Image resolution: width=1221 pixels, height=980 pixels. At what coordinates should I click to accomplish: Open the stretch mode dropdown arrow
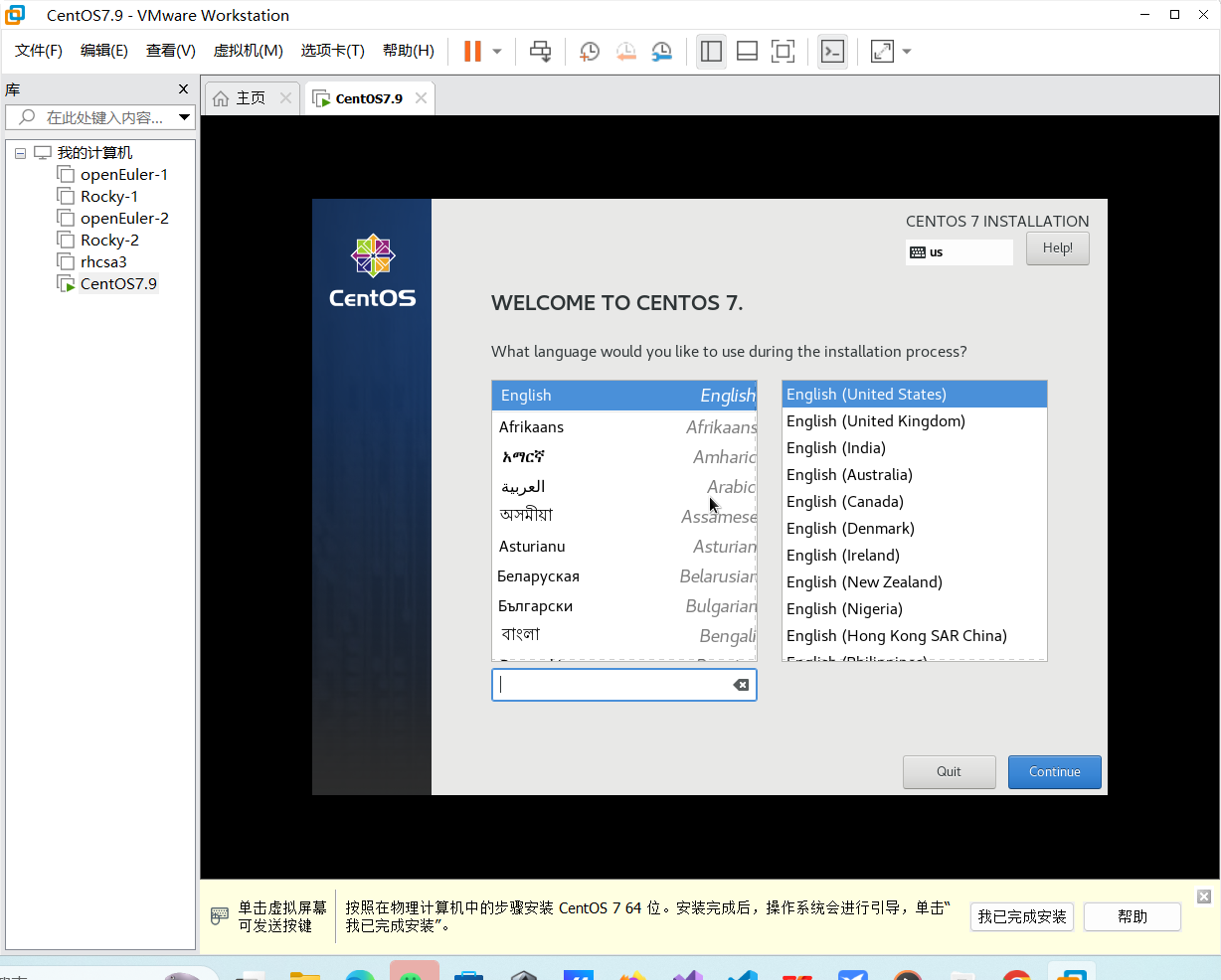pos(907,52)
